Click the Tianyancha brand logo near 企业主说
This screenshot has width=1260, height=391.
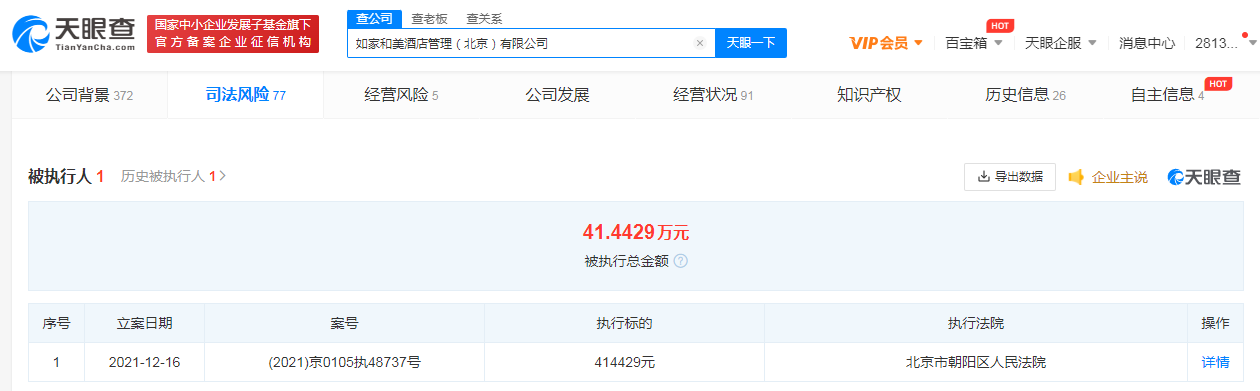pyautogui.click(x=1204, y=177)
